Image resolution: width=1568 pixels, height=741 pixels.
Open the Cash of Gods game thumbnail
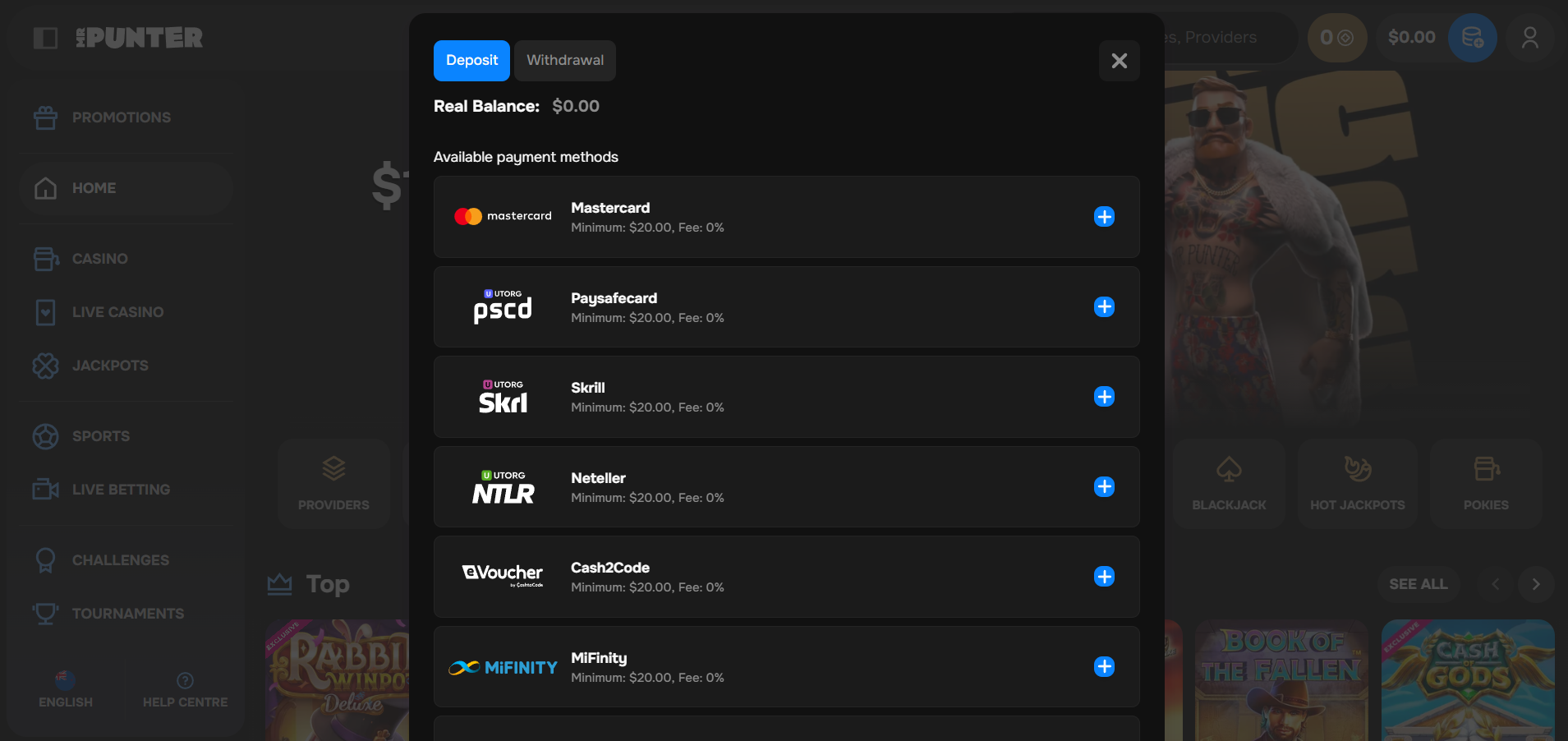click(1467, 679)
